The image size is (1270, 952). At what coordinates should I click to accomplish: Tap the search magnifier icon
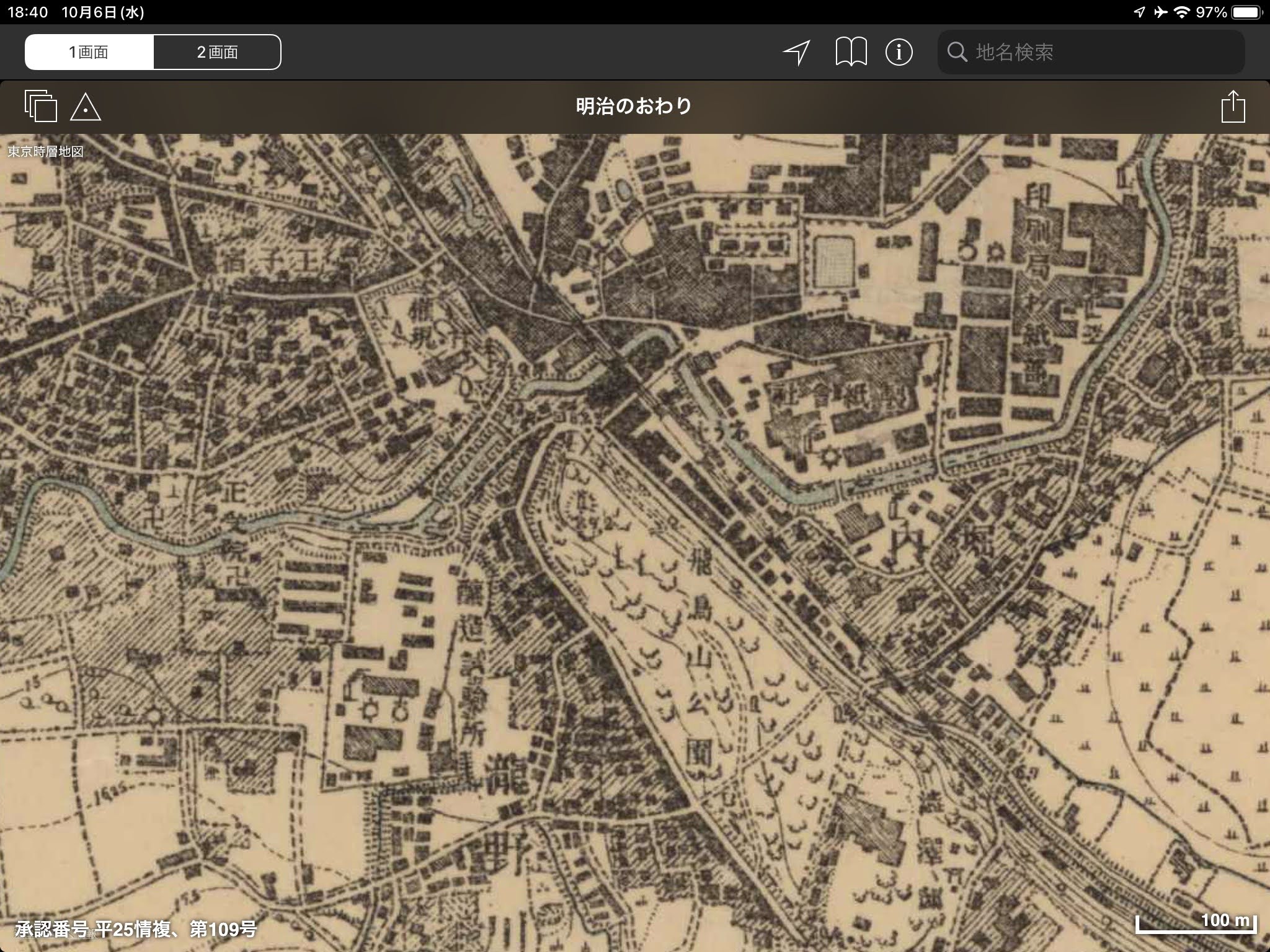957,52
